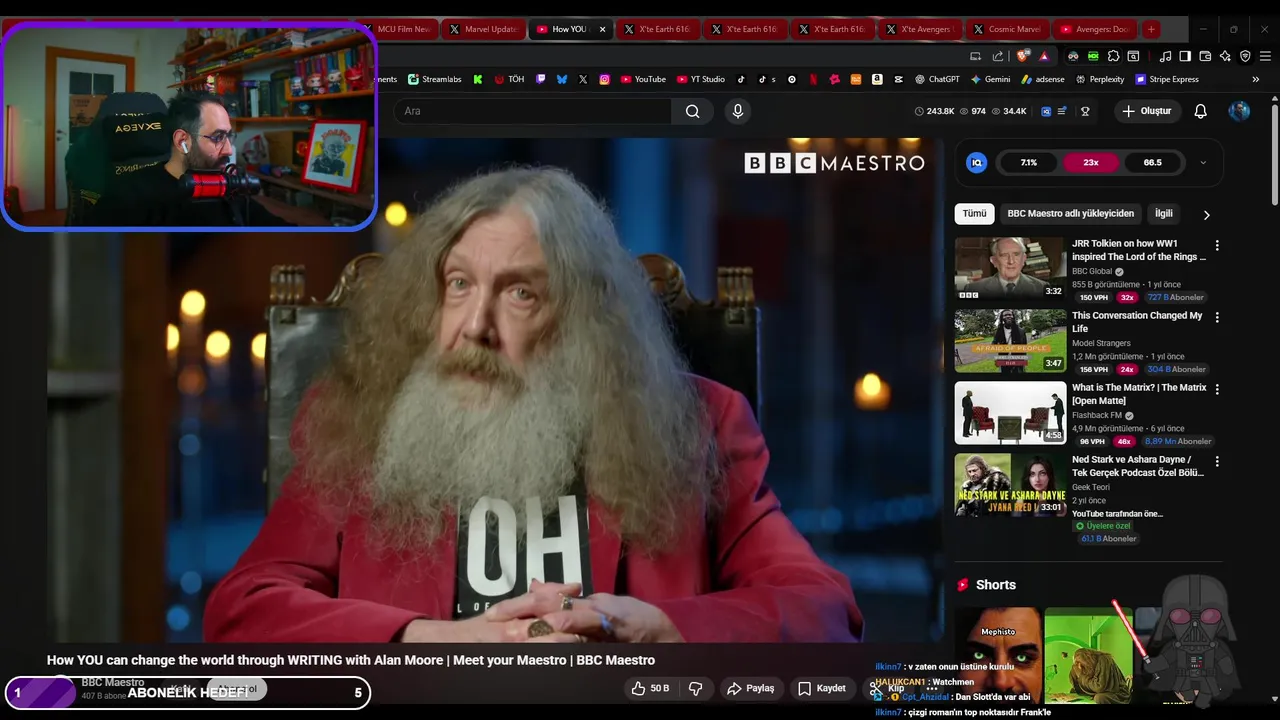
Task: Click the Brave Shields lion icon
Action: [x=1022, y=56]
